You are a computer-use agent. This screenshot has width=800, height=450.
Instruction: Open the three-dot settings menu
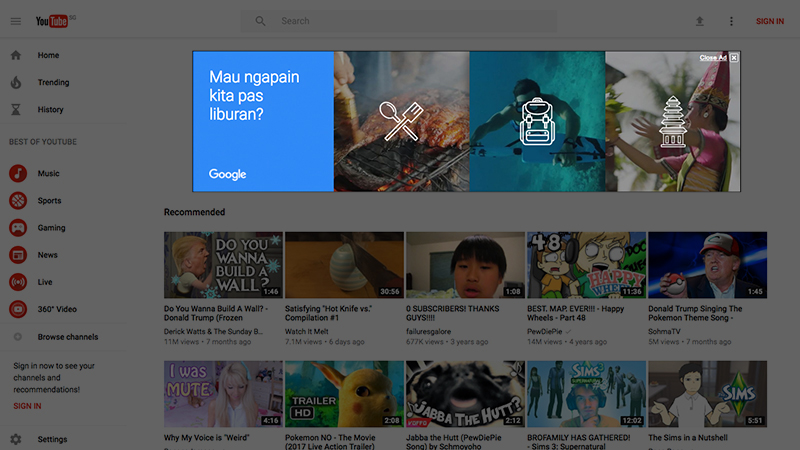tap(731, 21)
